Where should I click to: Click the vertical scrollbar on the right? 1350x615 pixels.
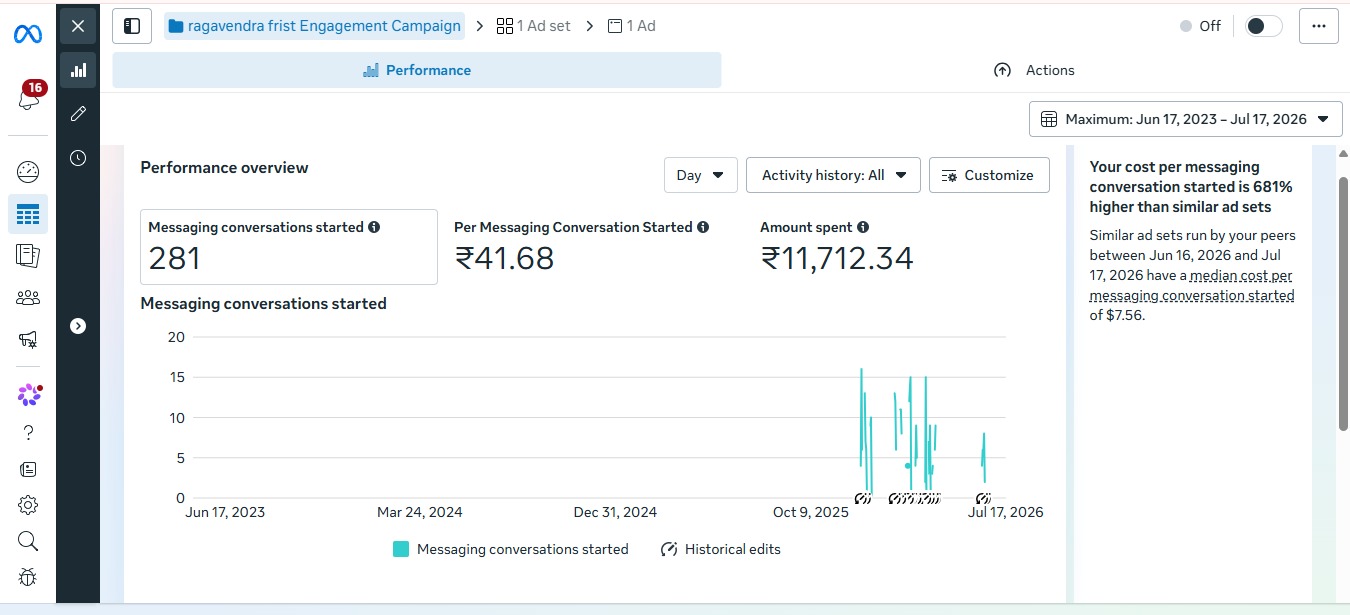click(1343, 304)
